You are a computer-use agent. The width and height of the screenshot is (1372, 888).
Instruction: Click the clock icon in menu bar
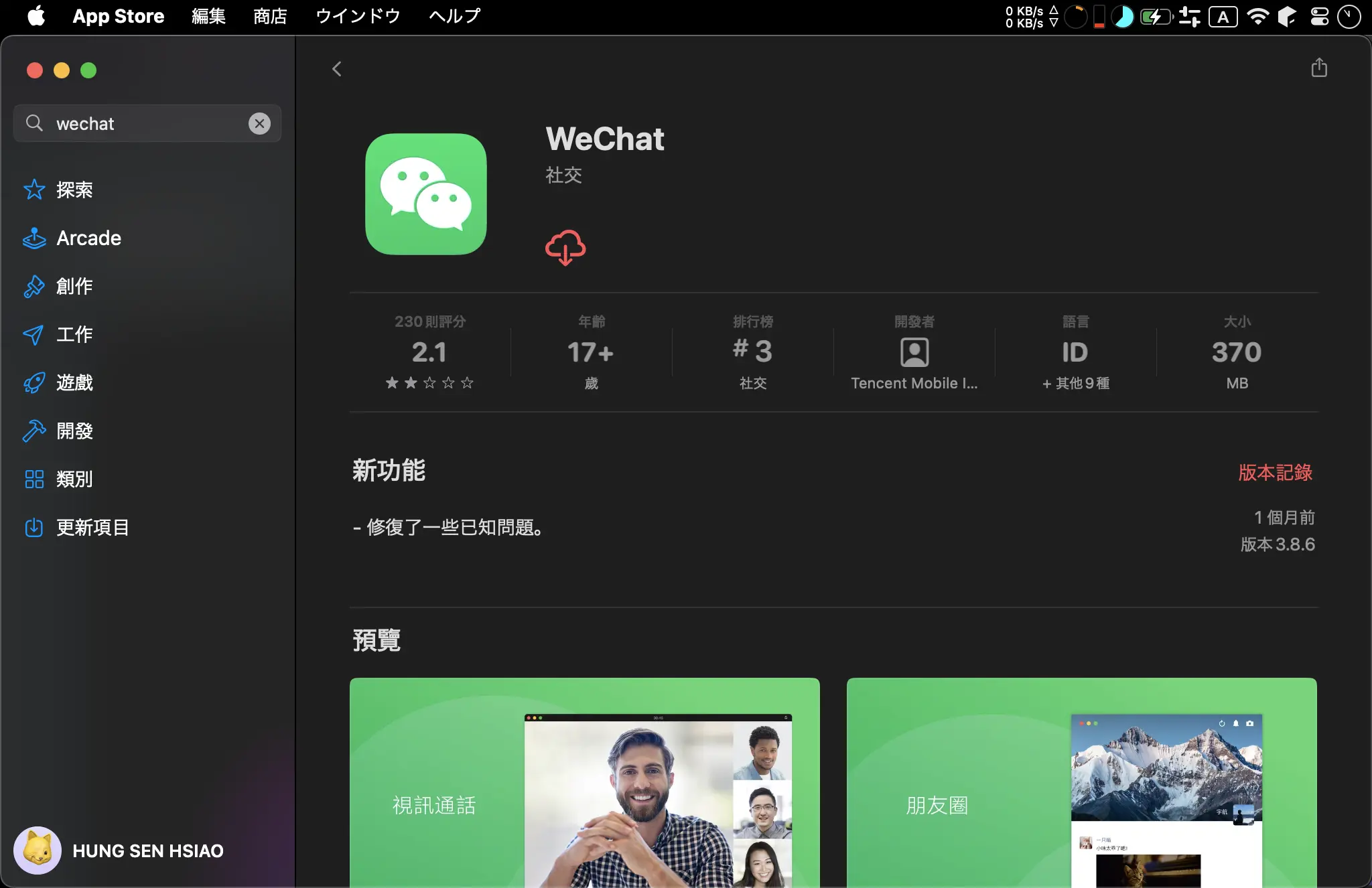click(1349, 16)
